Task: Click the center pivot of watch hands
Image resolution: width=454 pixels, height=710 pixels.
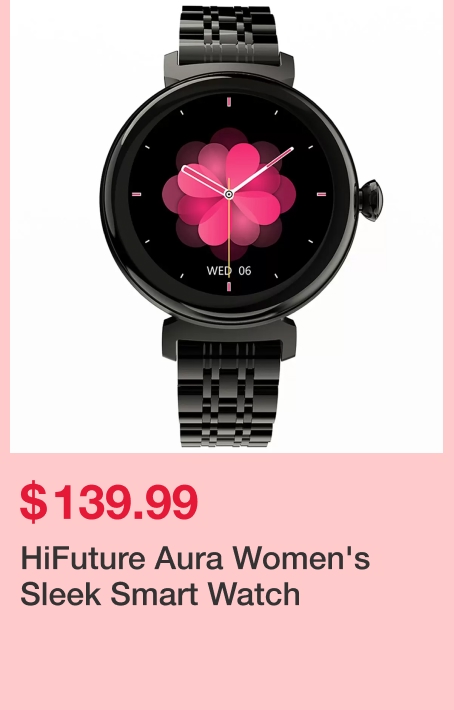Action: 229,195
